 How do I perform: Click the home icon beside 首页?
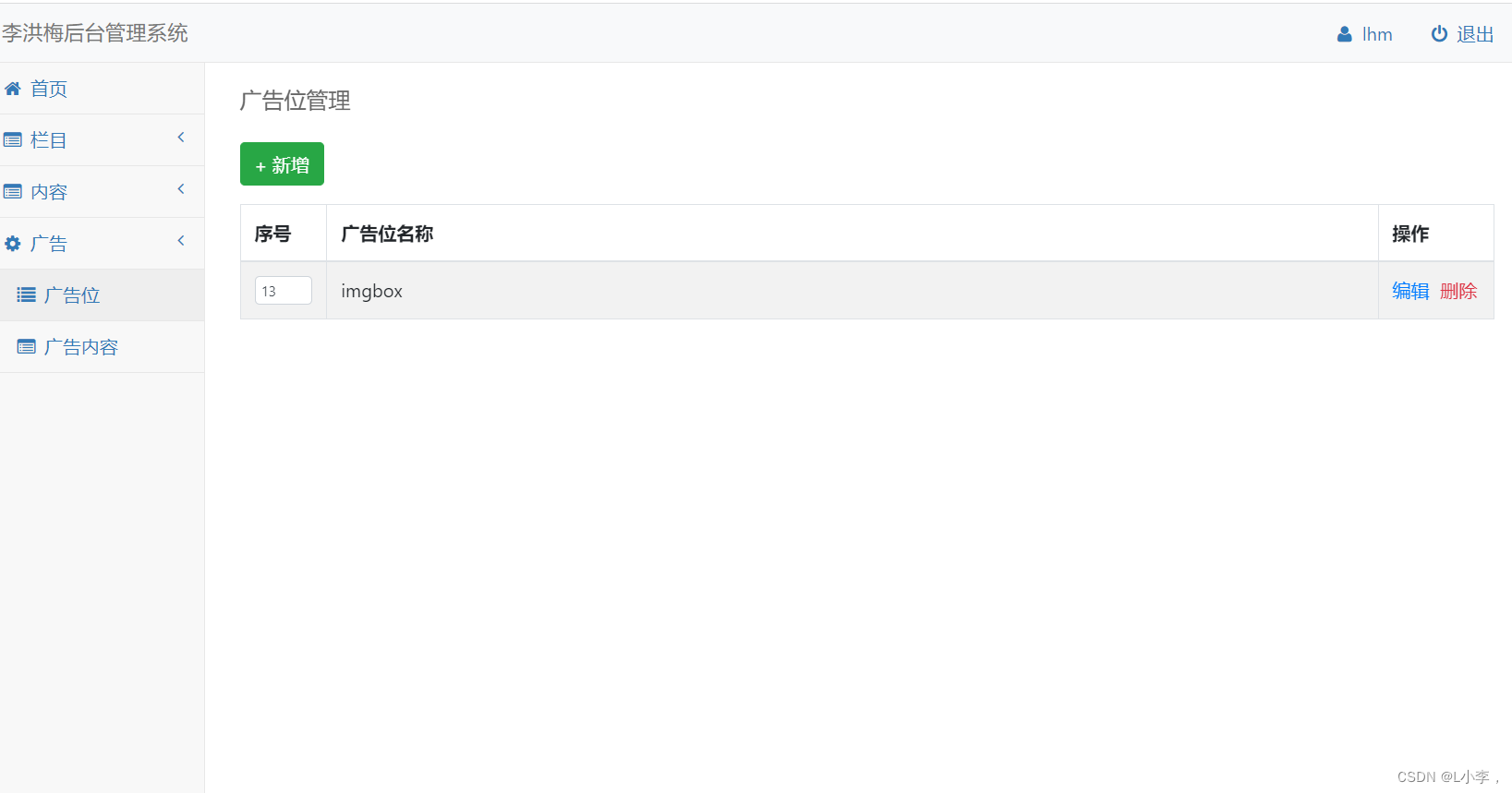click(x=13, y=88)
